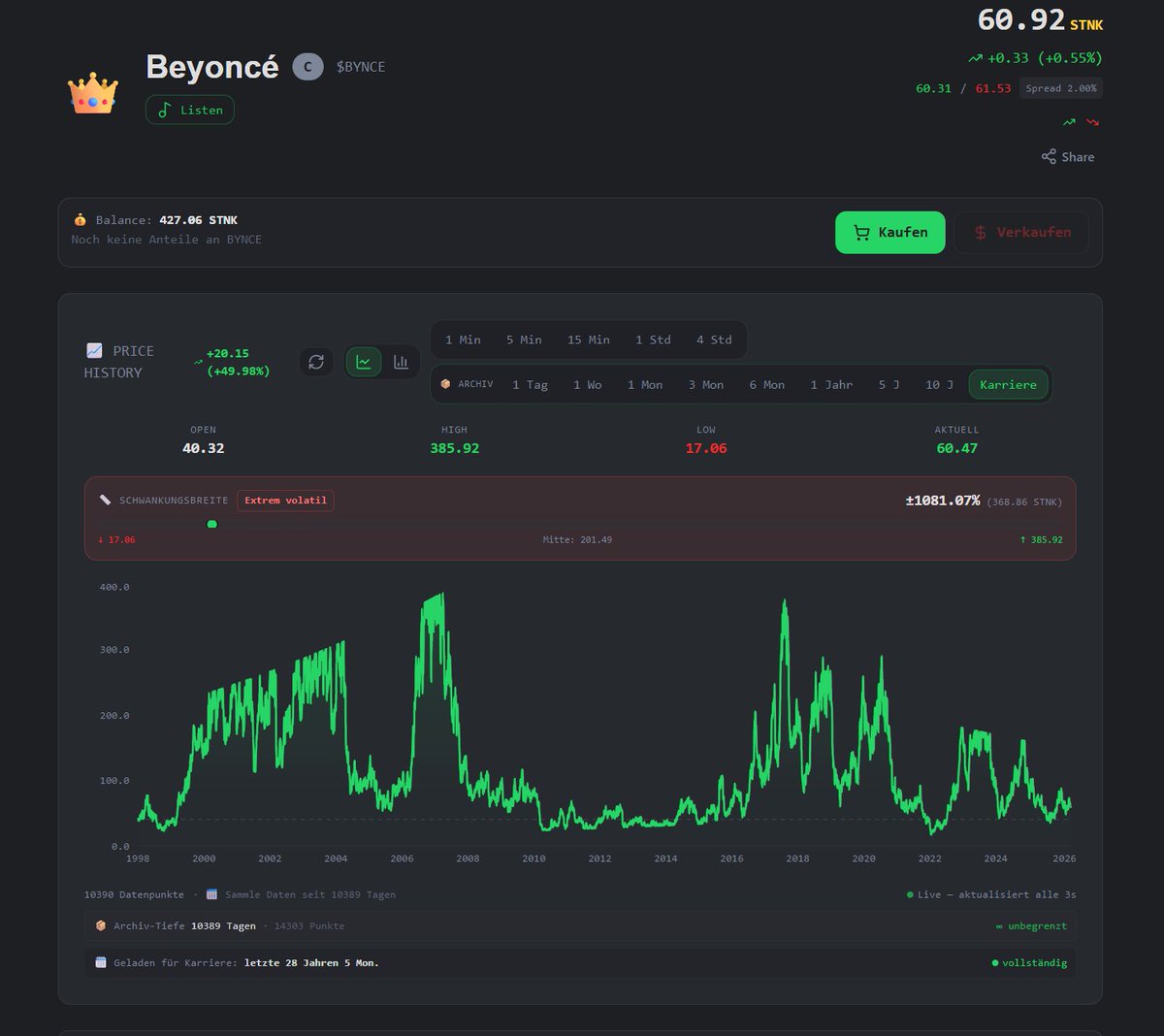
Task: Click the money bag Balance icon
Action: (x=81, y=220)
